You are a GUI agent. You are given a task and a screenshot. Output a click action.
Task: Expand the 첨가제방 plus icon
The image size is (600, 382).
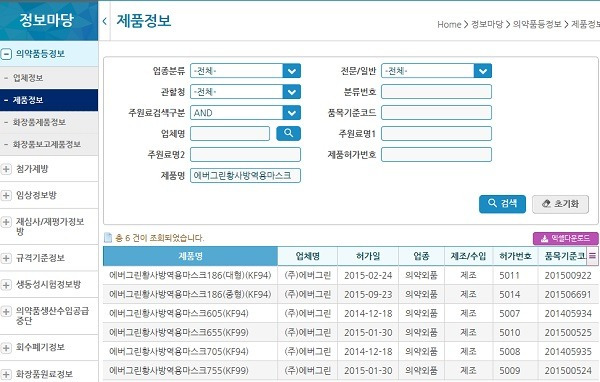pos(6,169)
